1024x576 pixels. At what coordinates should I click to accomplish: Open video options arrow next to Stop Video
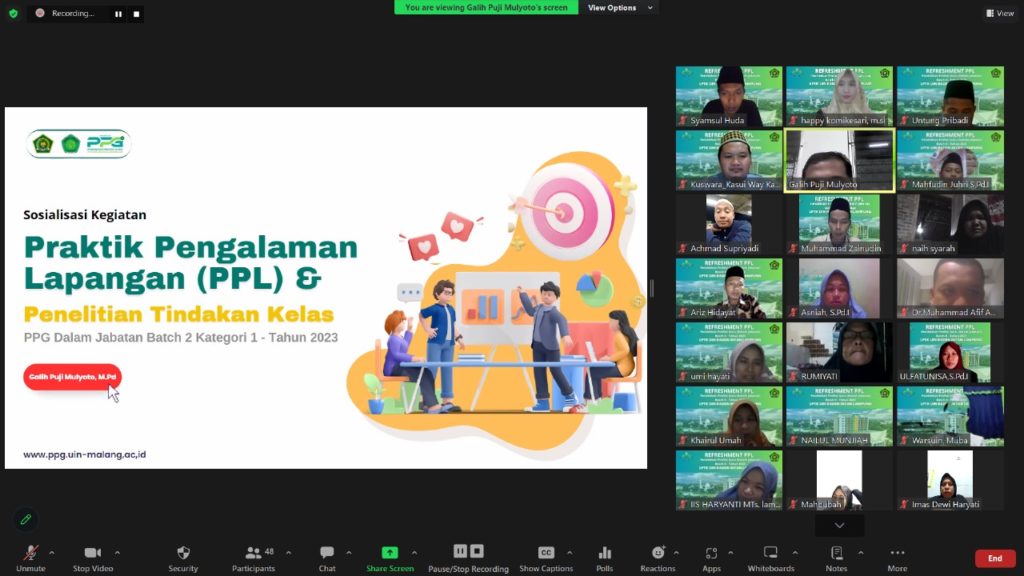pyautogui.click(x=118, y=553)
